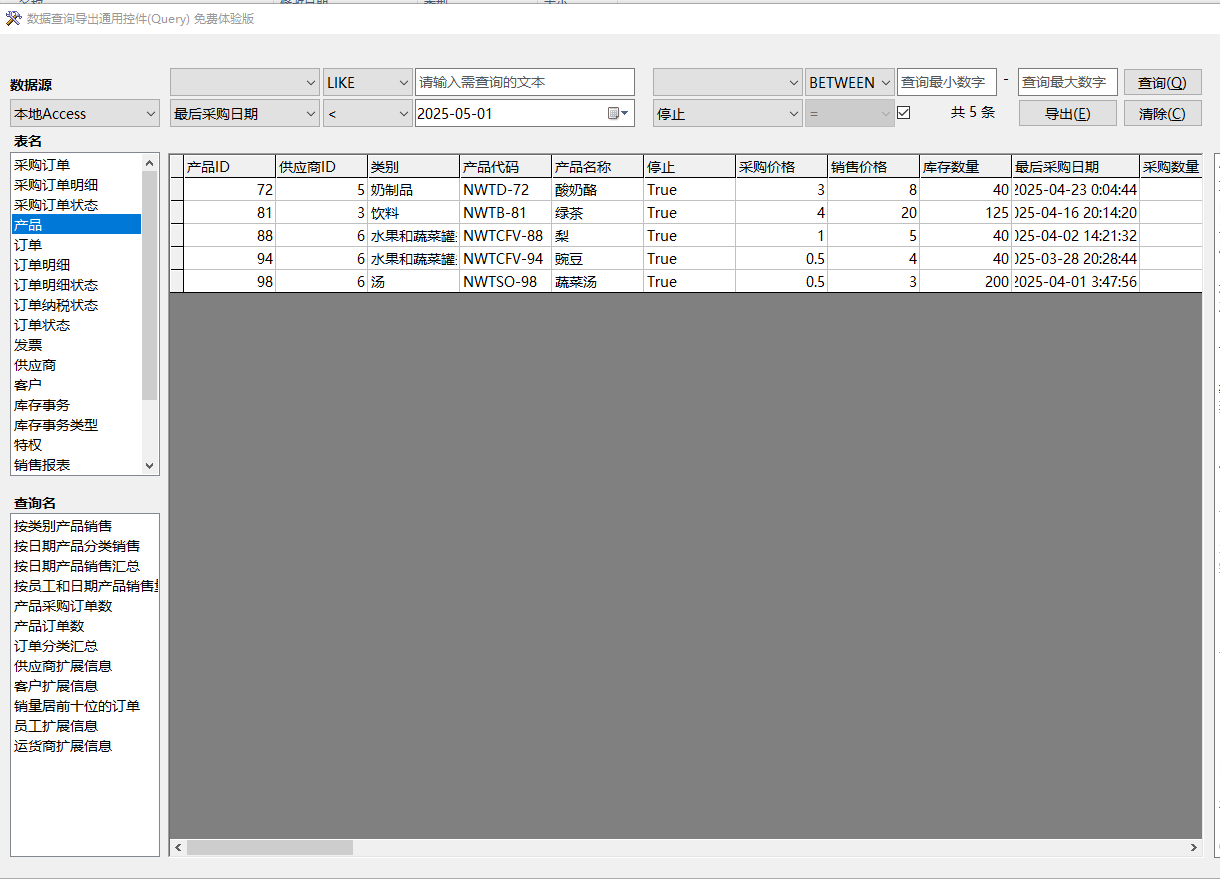Click the 酸奶酪 product name cell
The width and height of the screenshot is (1220, 879).
pyautogui.click(x=597, y=190)
